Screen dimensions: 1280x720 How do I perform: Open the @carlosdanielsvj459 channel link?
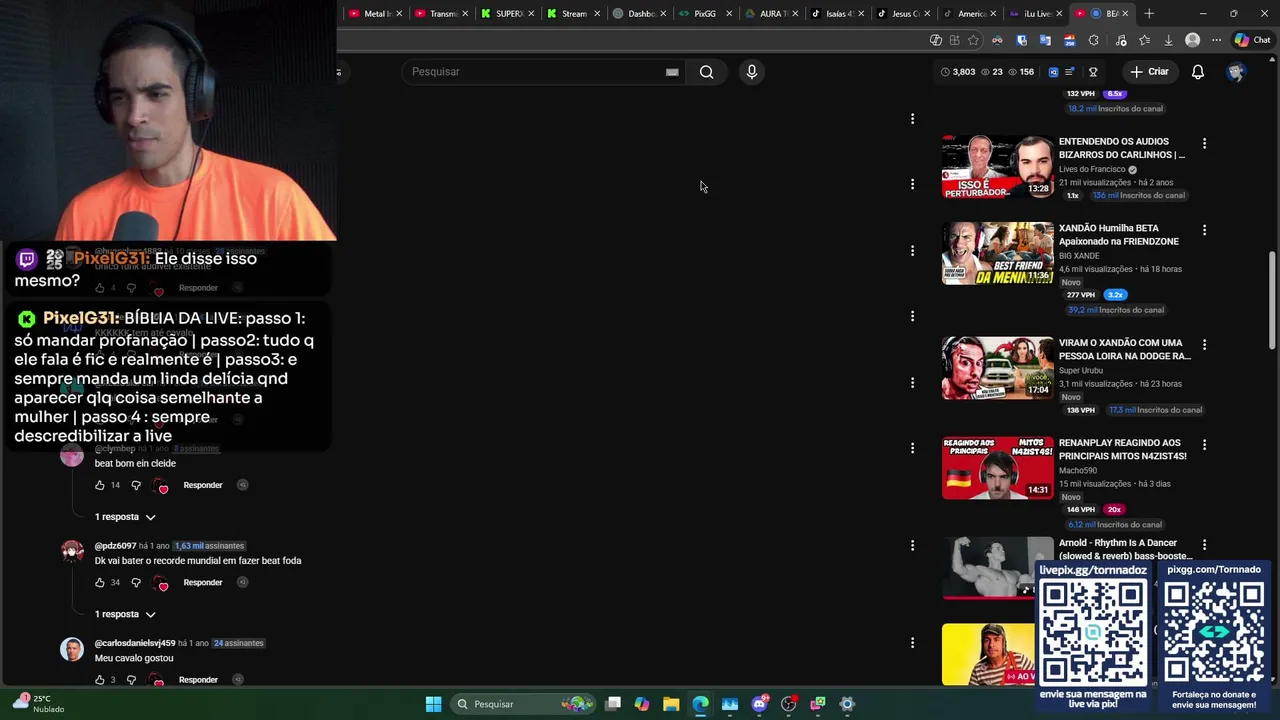pos(135,643)
